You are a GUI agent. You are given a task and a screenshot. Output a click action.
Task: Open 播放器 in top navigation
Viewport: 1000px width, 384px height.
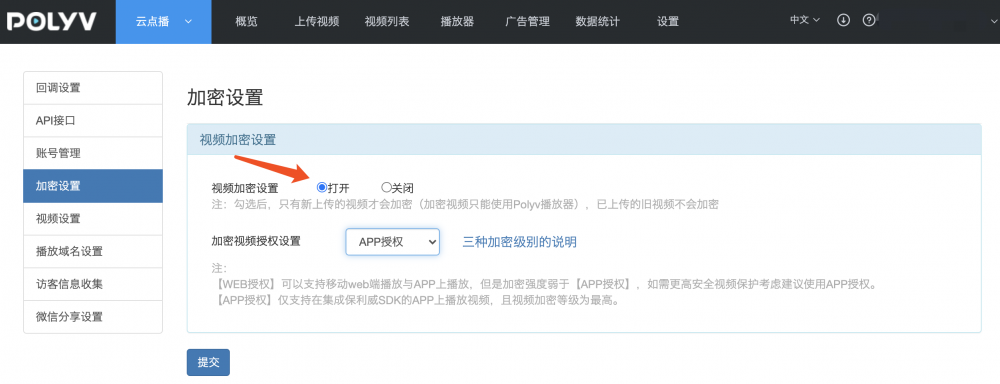click(x=457, y=22)
